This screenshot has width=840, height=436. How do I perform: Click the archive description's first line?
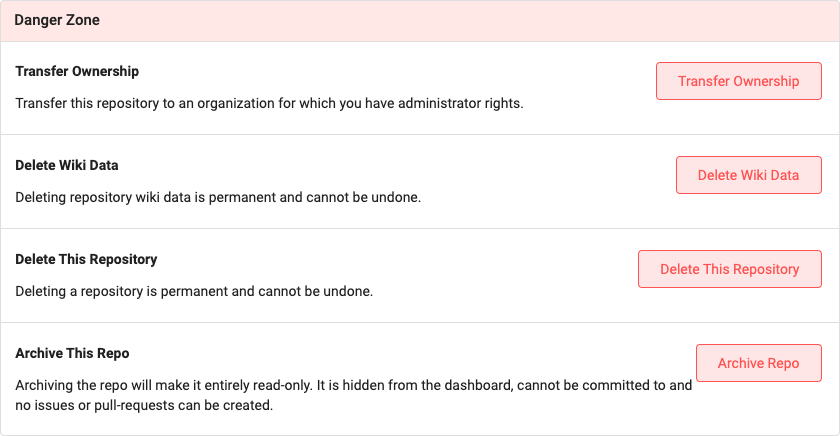point(353,385)
